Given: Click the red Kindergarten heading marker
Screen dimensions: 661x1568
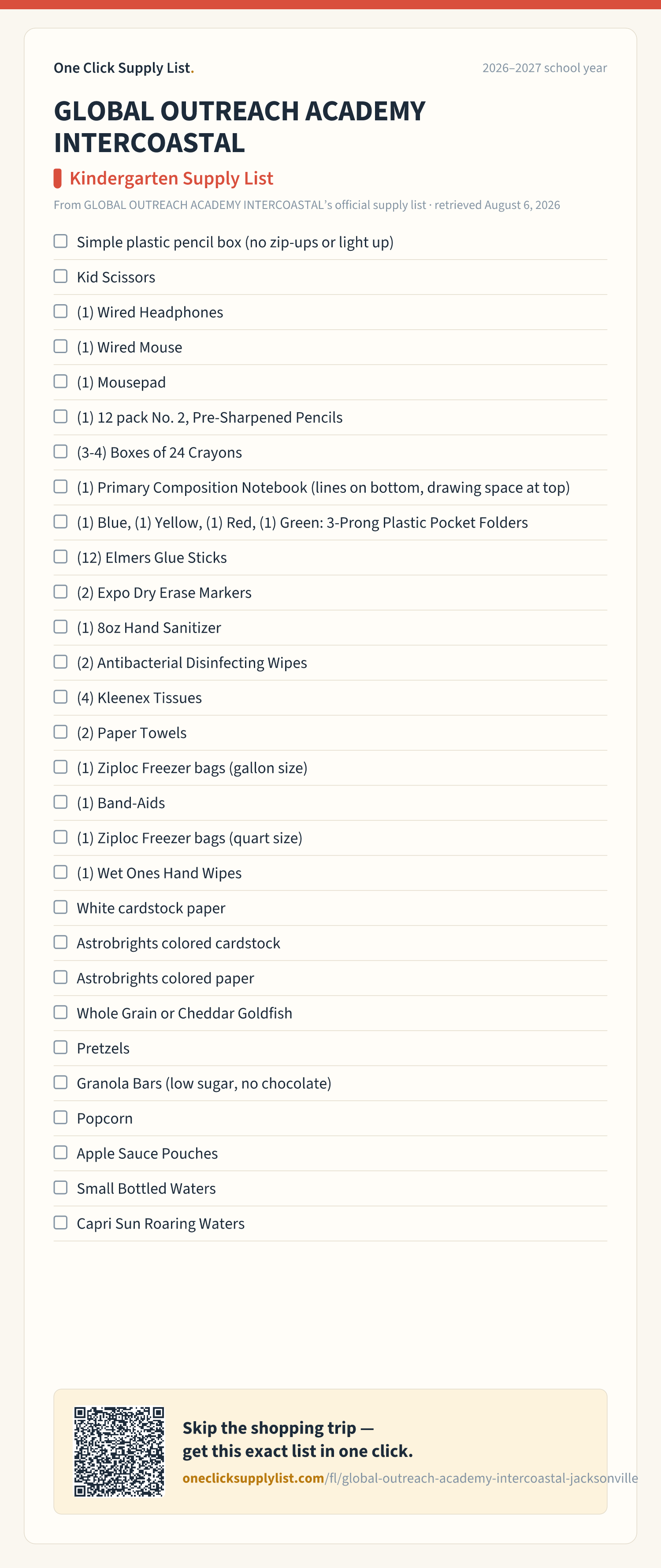Looking at the screenshot, I should pos(58,179).
